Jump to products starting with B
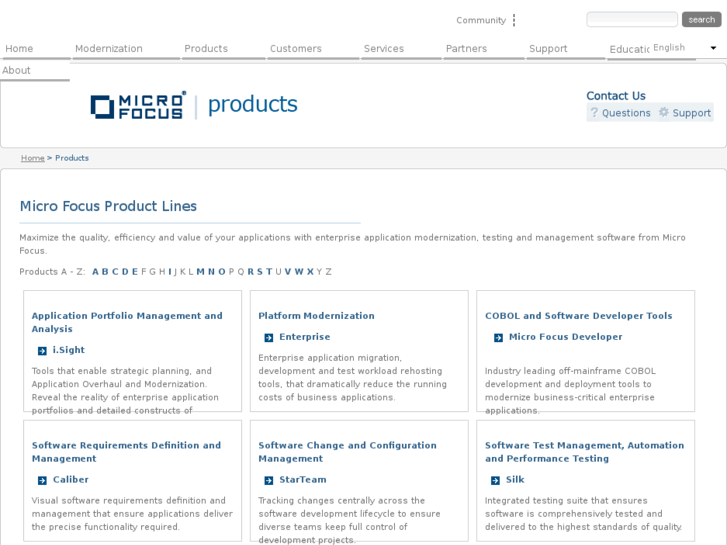Viewport: 727px width, 545px height. 105,272
